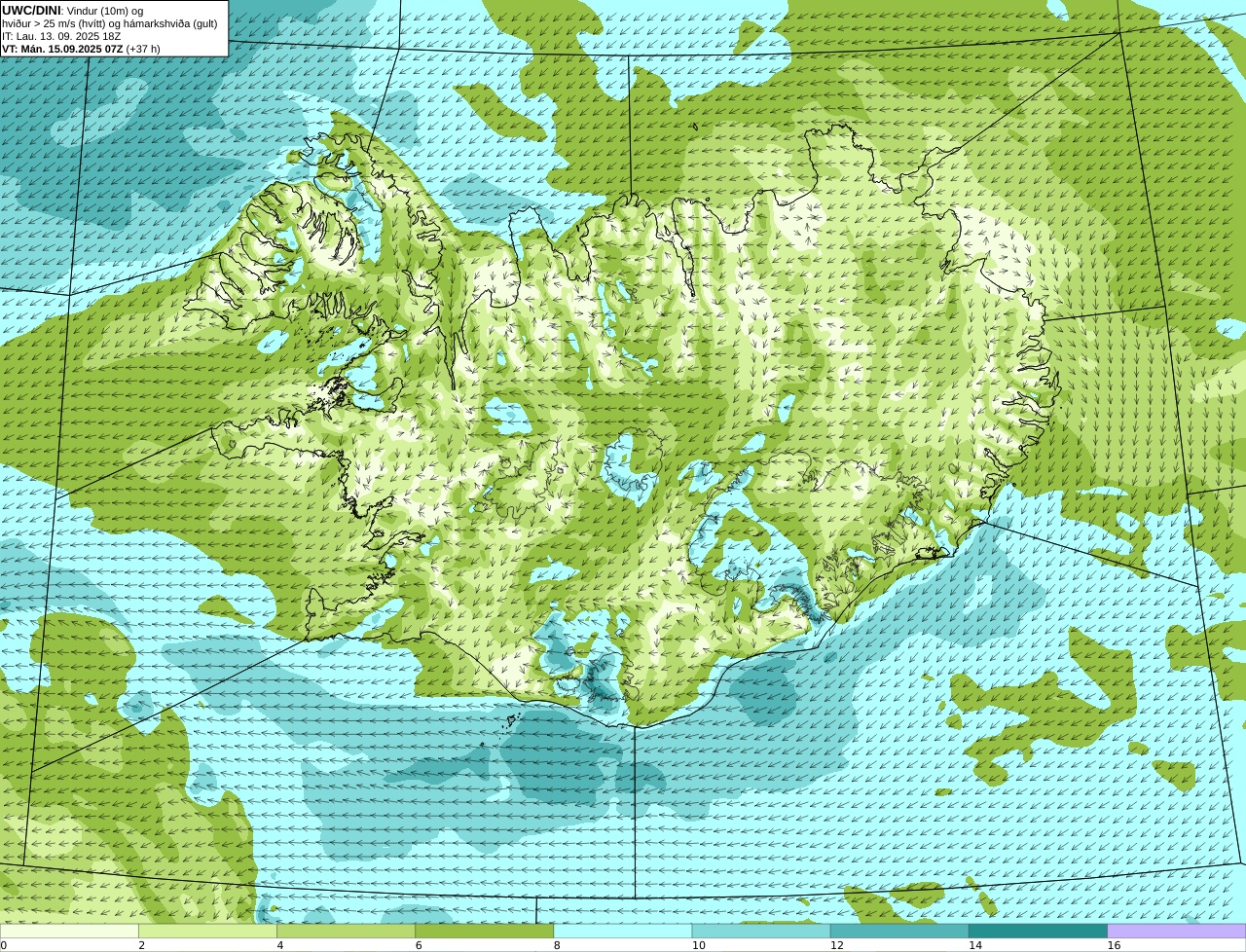
Task: Click the '14' tick label on the scale
Action: tap(975, 945)
